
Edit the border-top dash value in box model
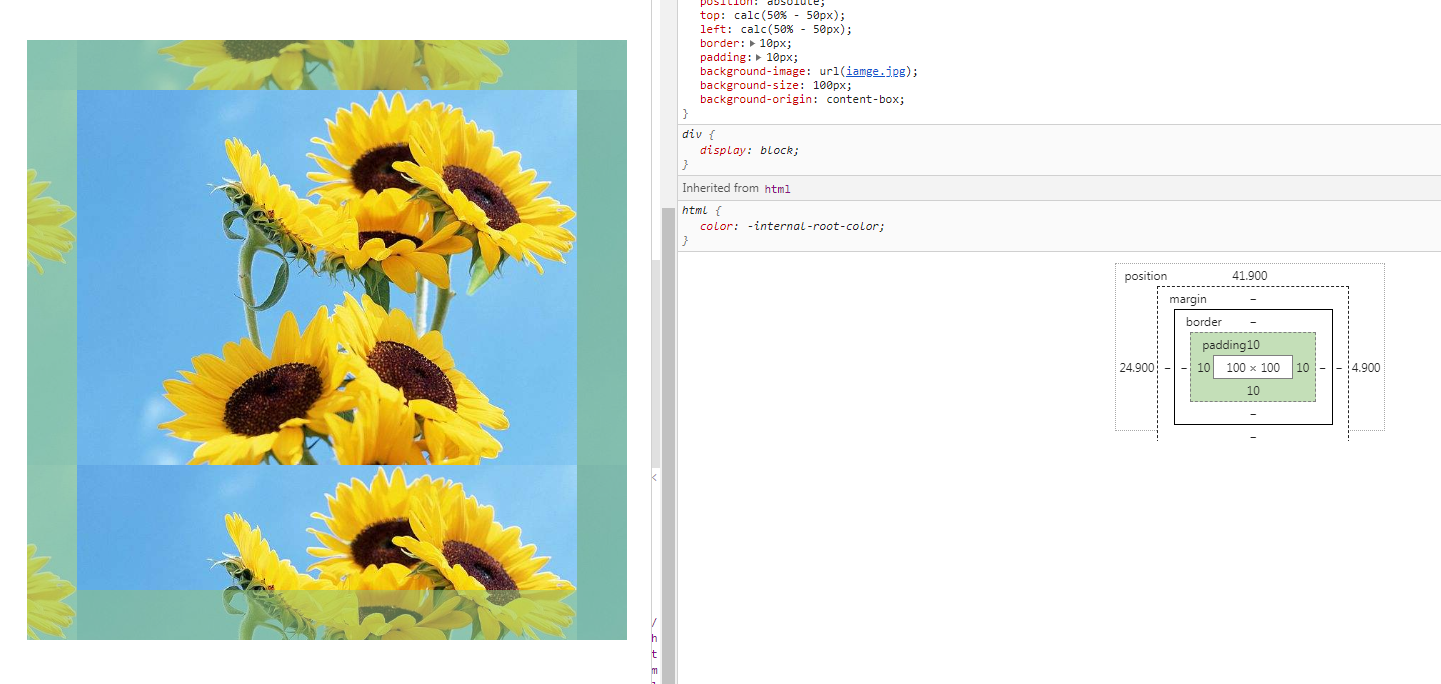click(1253, 322)
